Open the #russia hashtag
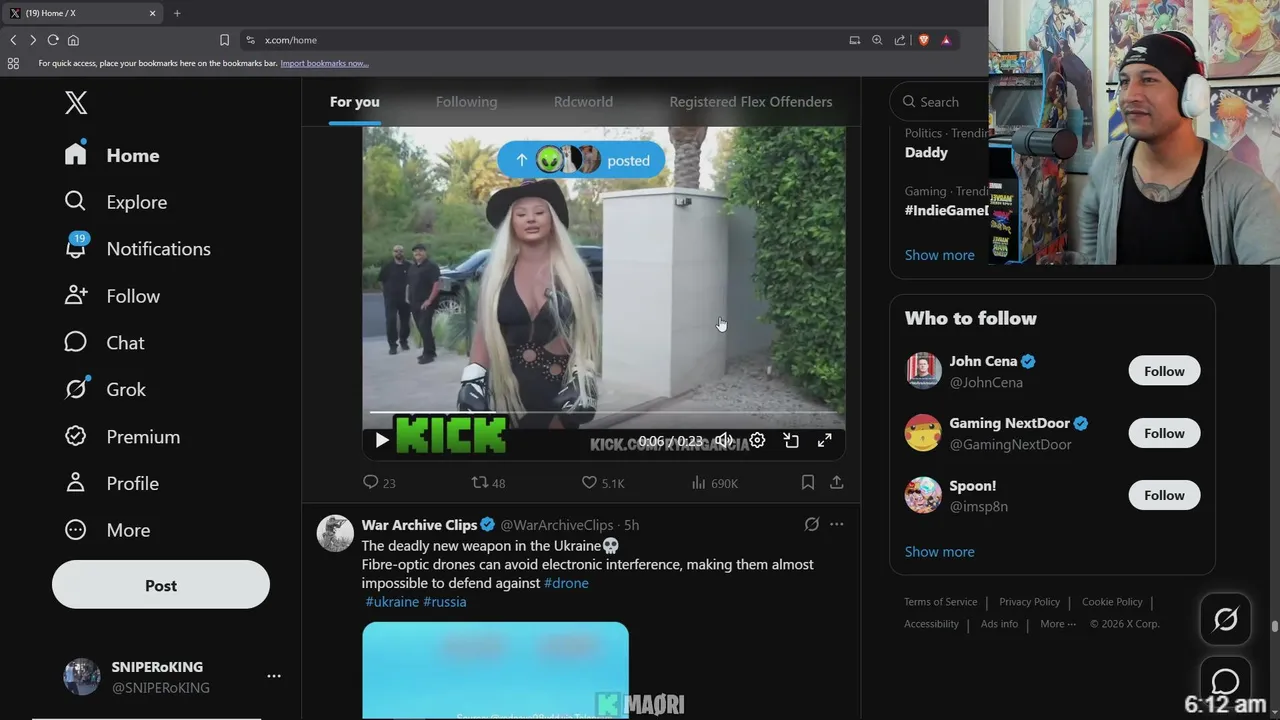The image size is (1280, 720). (x=445, y=602)
